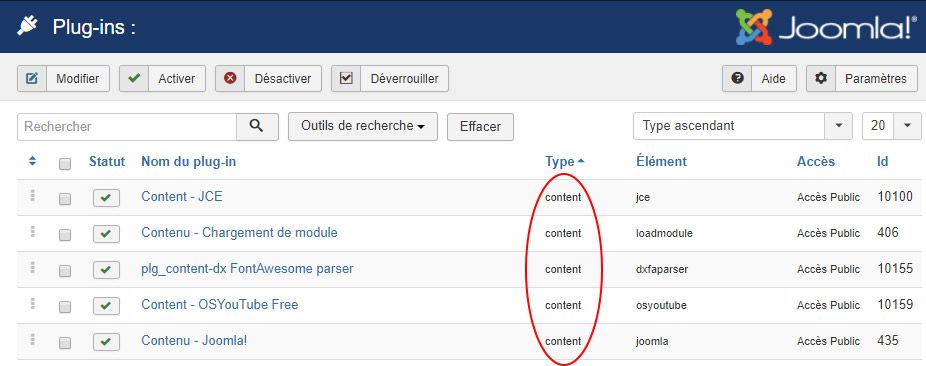Check the FontAwesome parser row checkbox
926x366 pixels.
coord(65,272)
